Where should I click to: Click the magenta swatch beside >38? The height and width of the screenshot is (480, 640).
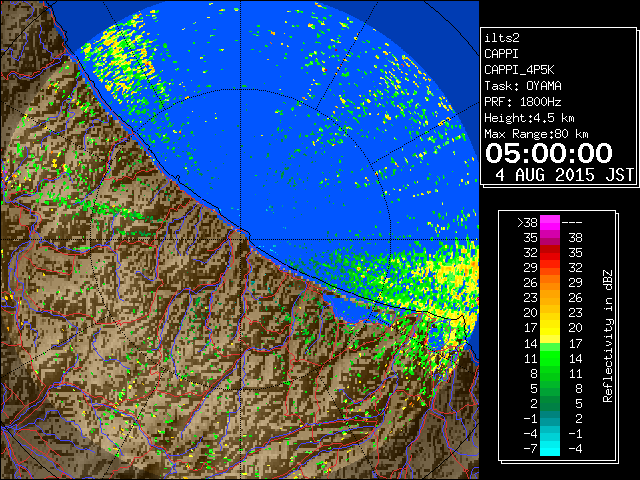point(550,223)
